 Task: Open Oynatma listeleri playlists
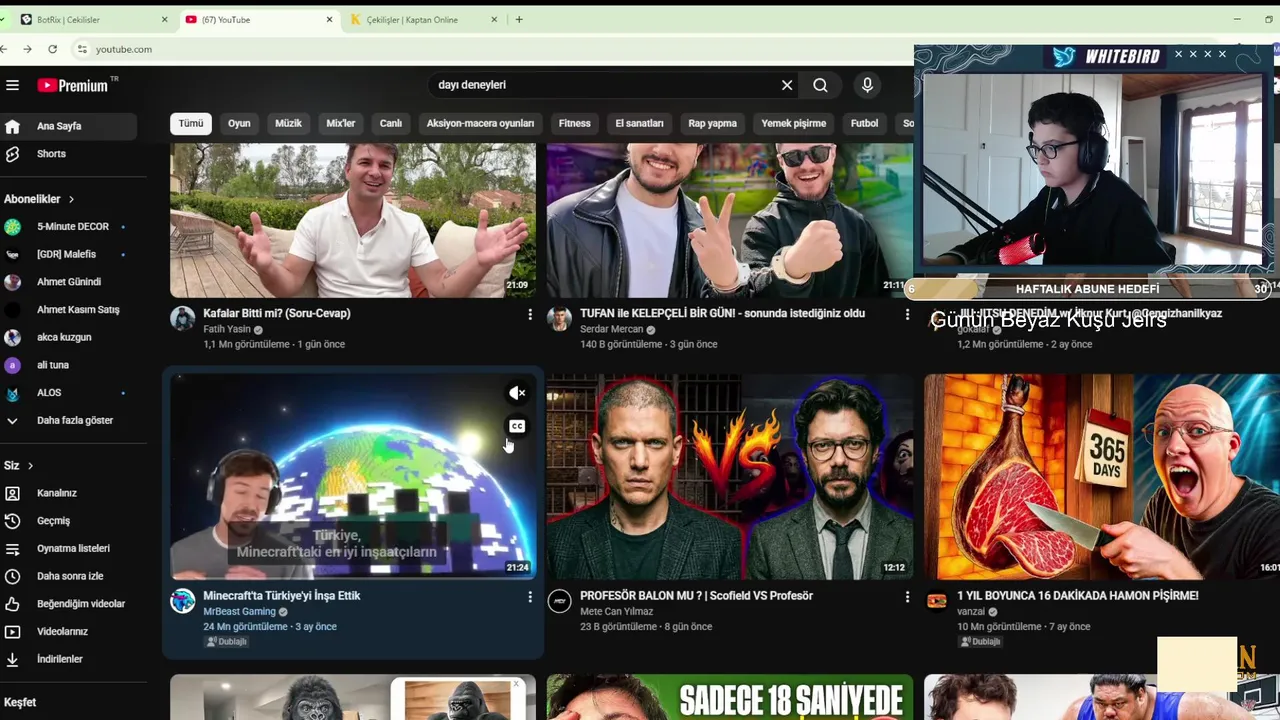[x=69, y=548]
